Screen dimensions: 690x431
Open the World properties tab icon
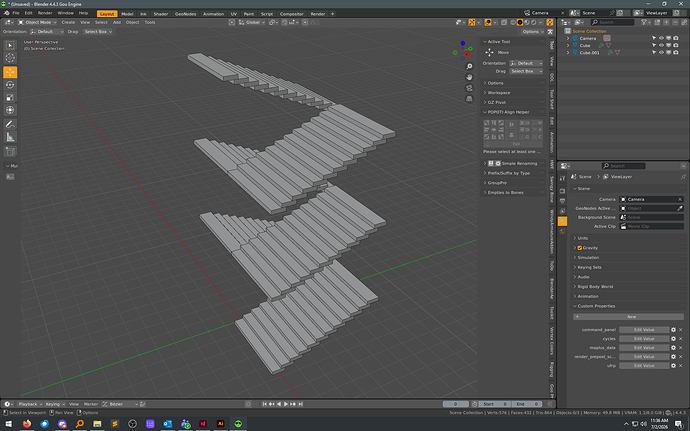click(562, 231)
